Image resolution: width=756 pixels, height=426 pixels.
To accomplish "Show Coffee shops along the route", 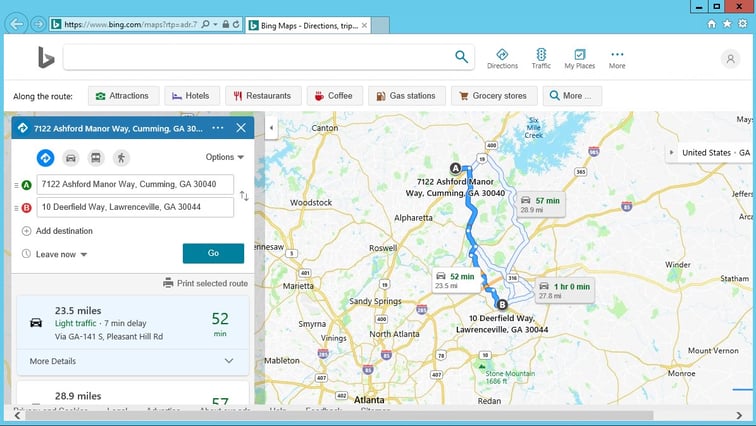I will (x=335, y=96).
